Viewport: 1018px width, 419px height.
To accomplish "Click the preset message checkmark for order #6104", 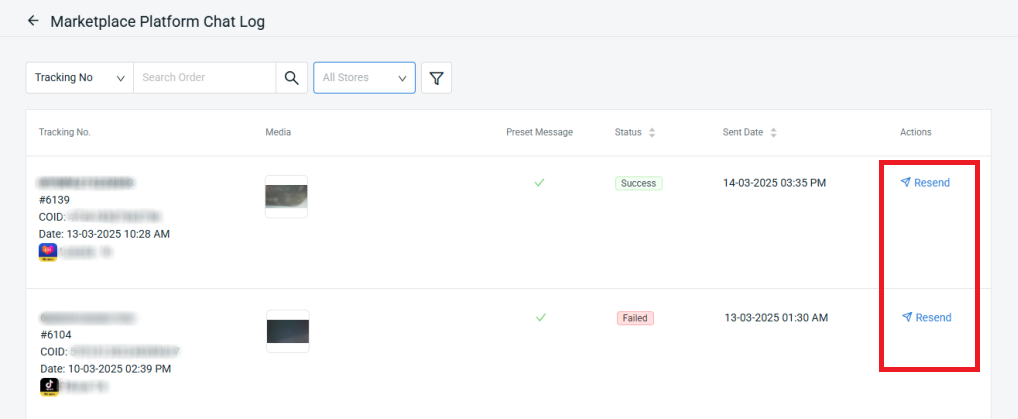I will point(540,317).
